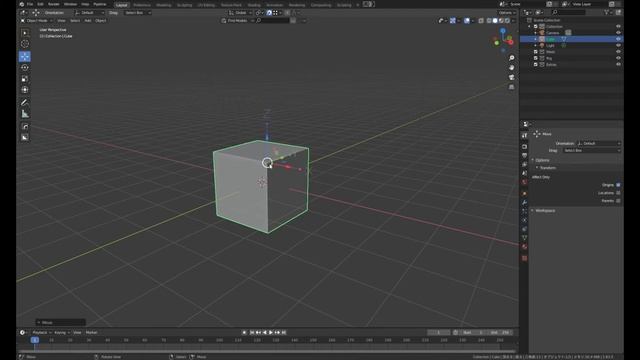Toggle show gizmos in the viewport header
Image resolution: width=640 pixels, height=360 pixels.
453,20
